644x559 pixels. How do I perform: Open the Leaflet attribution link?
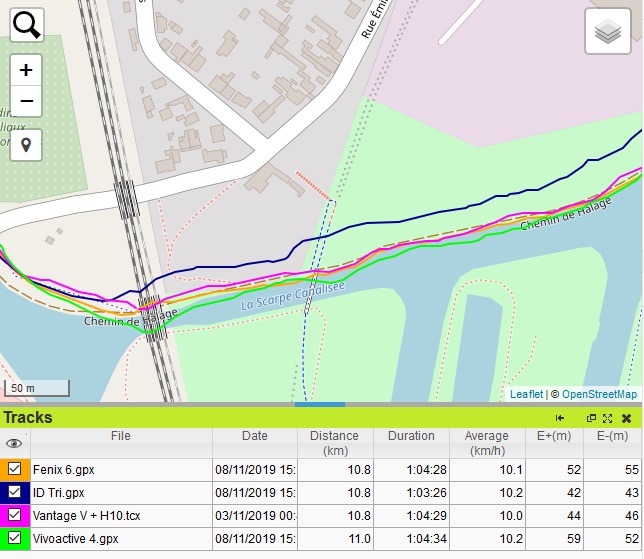pyautogui.click(x=526, y=394)
